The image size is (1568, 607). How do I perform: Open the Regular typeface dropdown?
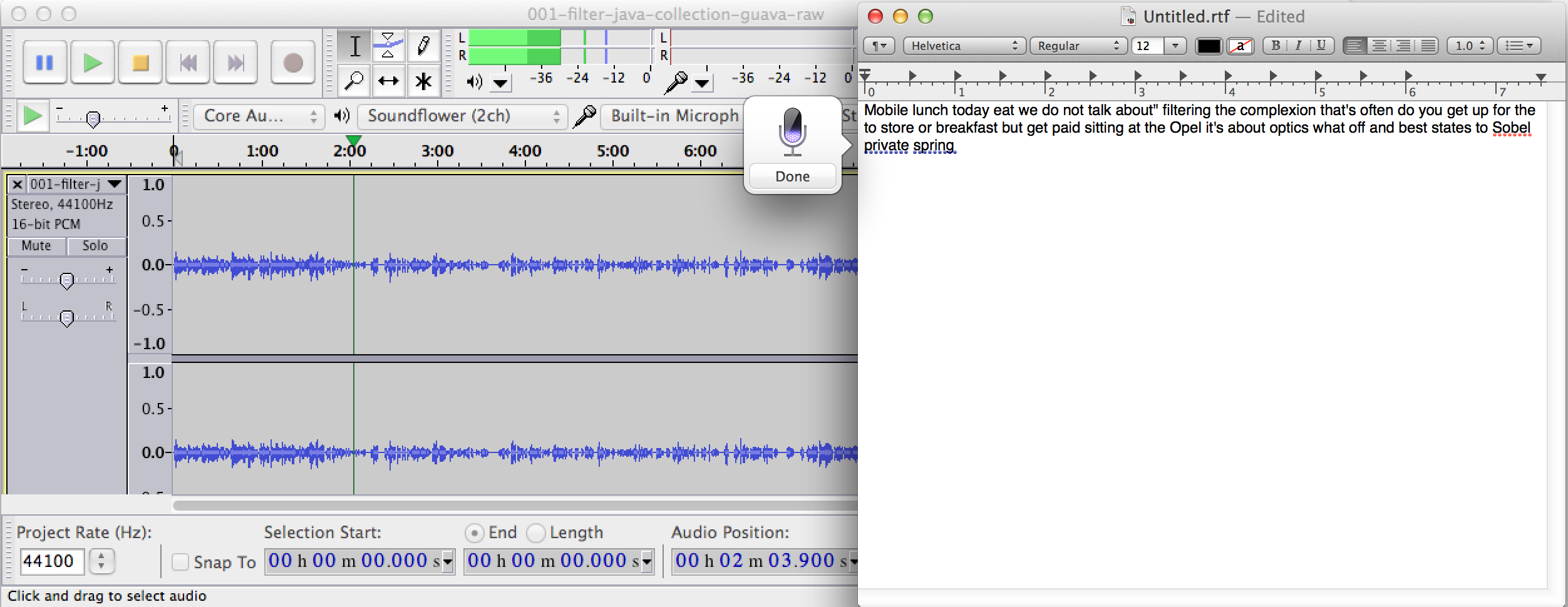click(1078, 46)
